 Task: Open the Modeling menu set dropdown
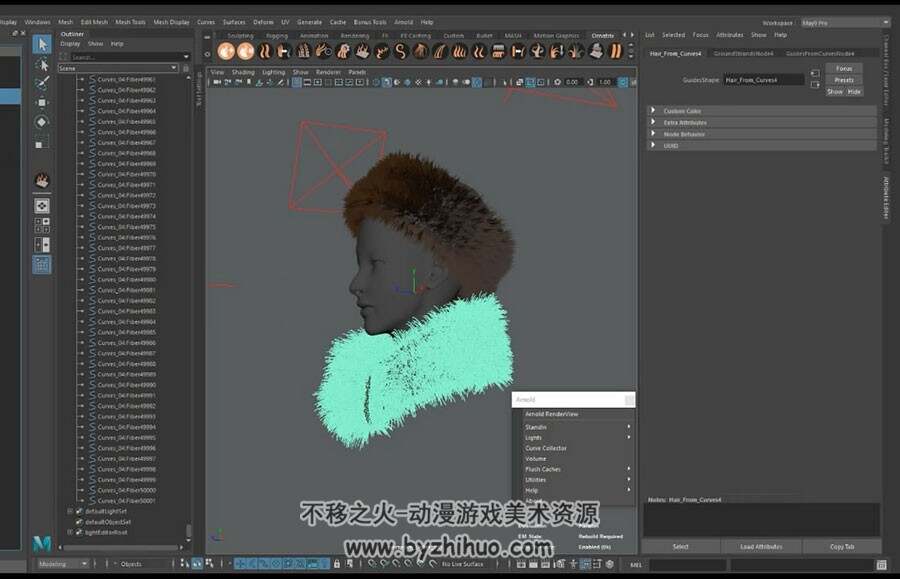point(62,564)
